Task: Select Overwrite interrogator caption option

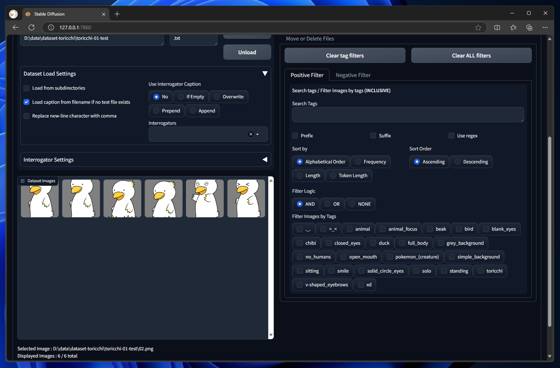Action: coord(229,97)
